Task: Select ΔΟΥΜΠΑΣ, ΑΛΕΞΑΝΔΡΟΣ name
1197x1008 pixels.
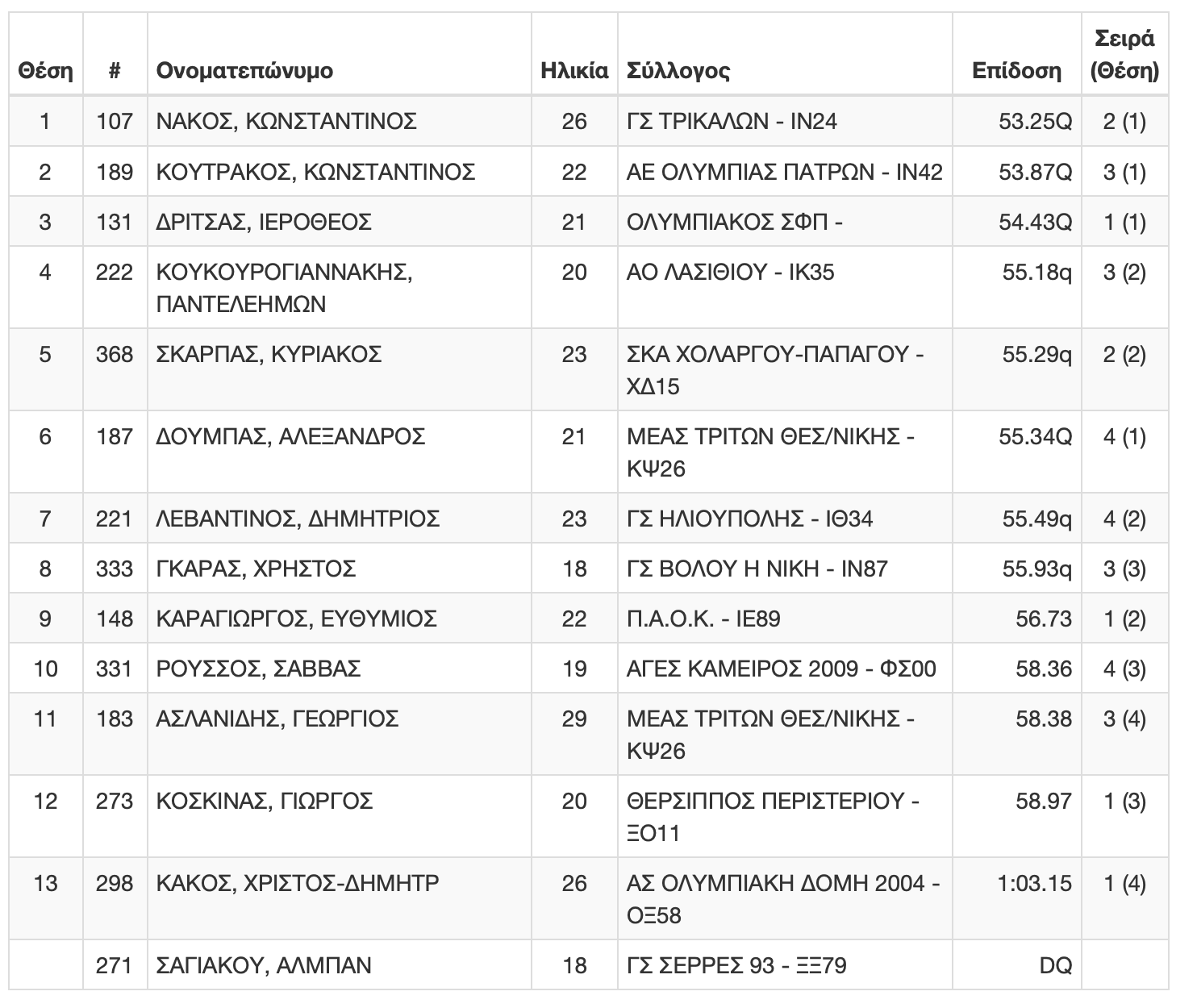Action: pos(290,437)
